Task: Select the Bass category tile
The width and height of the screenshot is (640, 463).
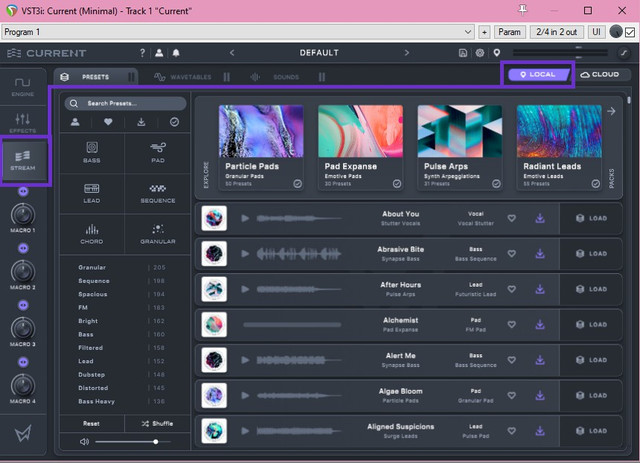Action: 92,153
